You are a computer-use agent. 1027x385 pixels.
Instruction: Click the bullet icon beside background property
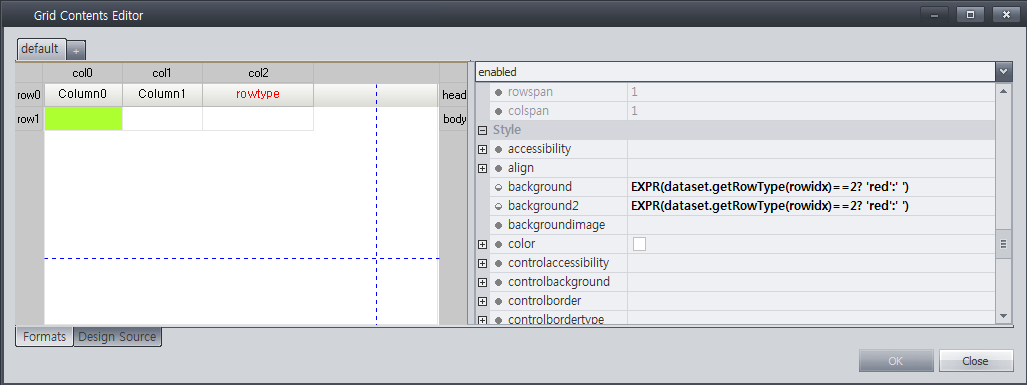click(498, 187)
